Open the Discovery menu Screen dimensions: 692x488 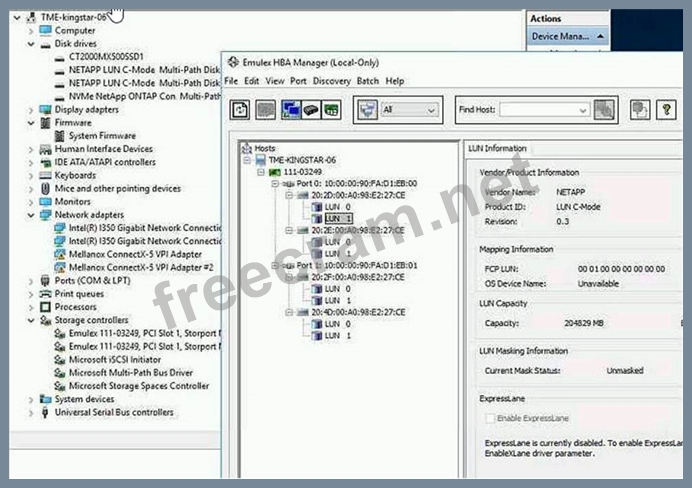pos(332,81)
